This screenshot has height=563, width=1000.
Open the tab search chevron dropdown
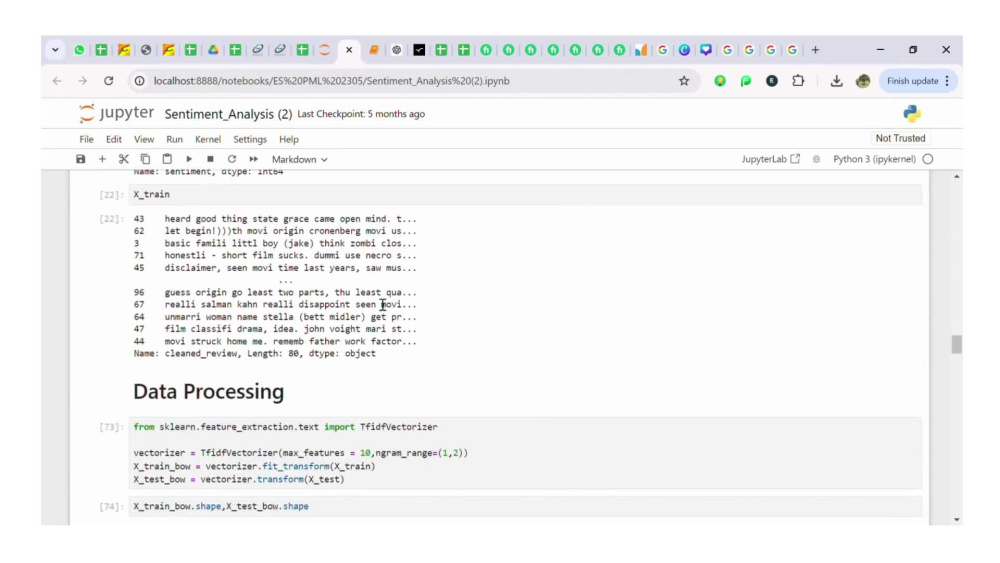click(x=55, y=50)
